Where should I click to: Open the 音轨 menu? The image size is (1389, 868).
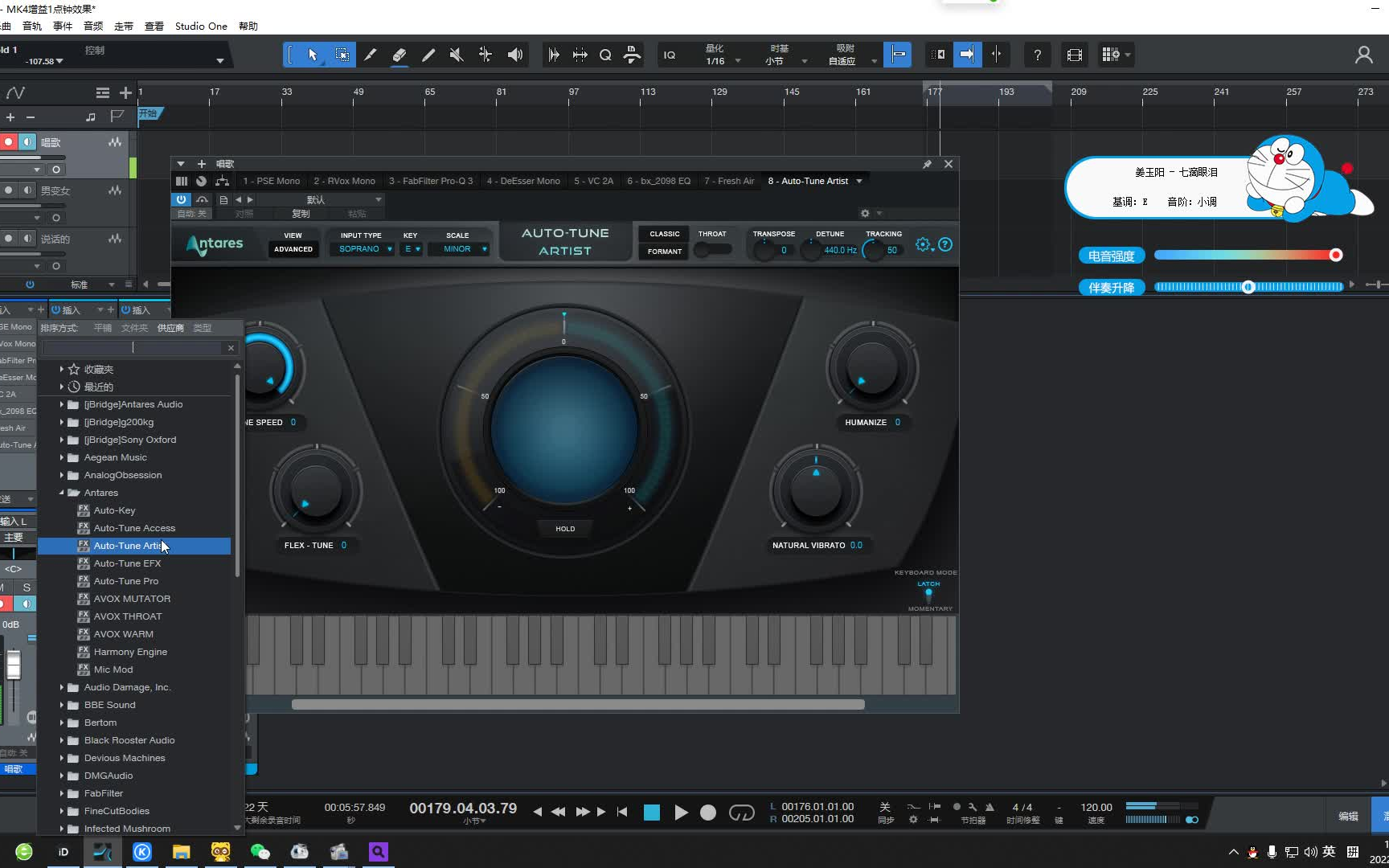32,26
